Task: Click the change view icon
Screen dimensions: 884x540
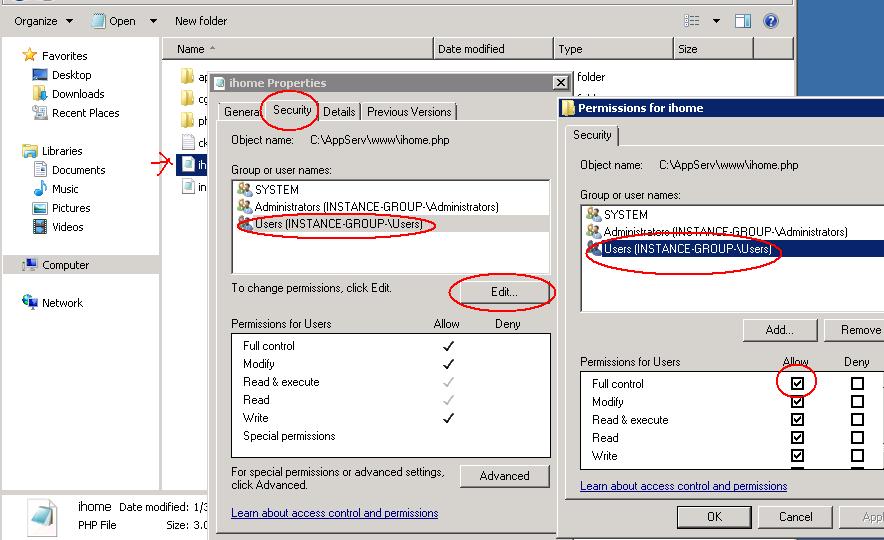Action: point(692,20)
